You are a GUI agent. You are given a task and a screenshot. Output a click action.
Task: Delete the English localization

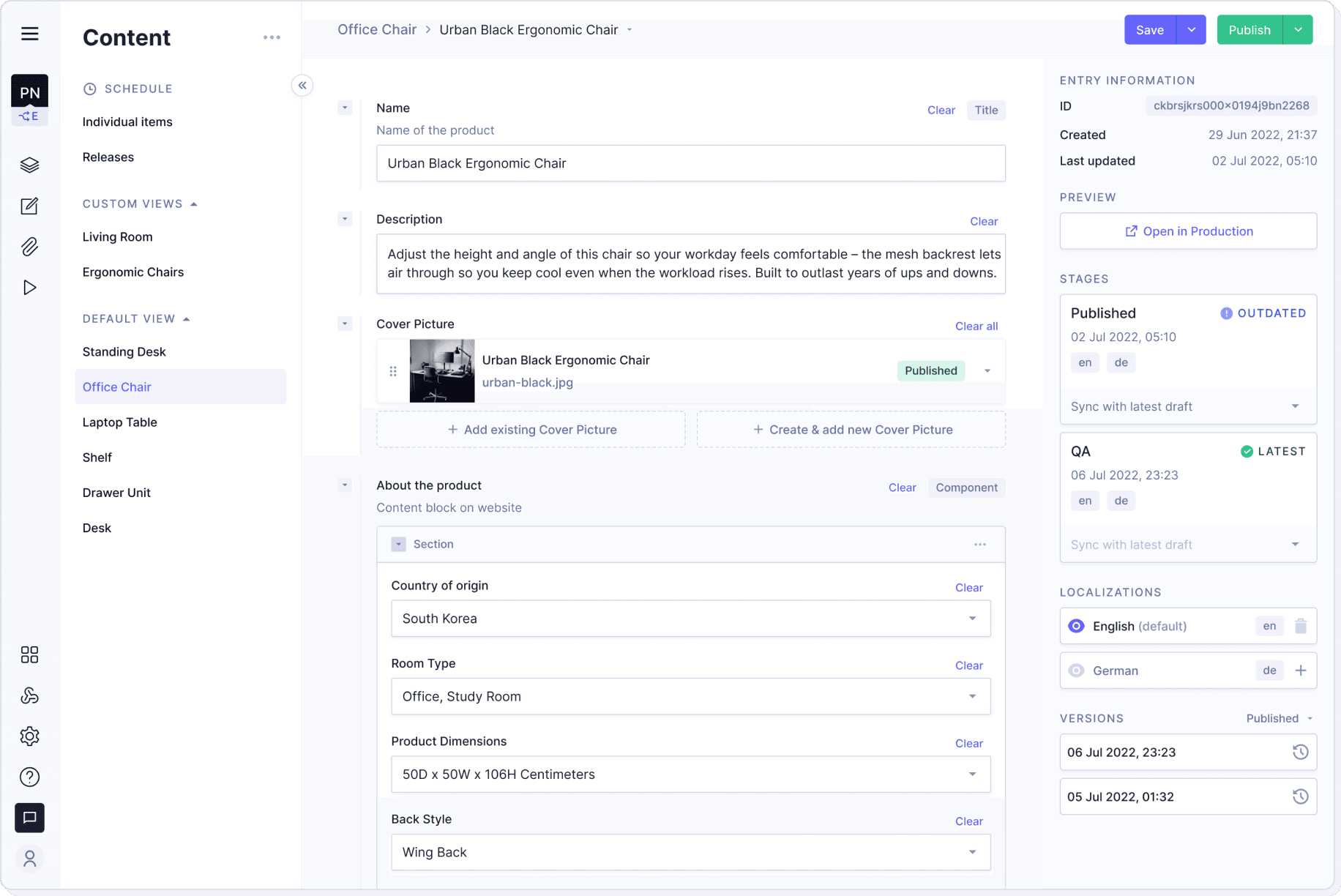point(1300,627)
